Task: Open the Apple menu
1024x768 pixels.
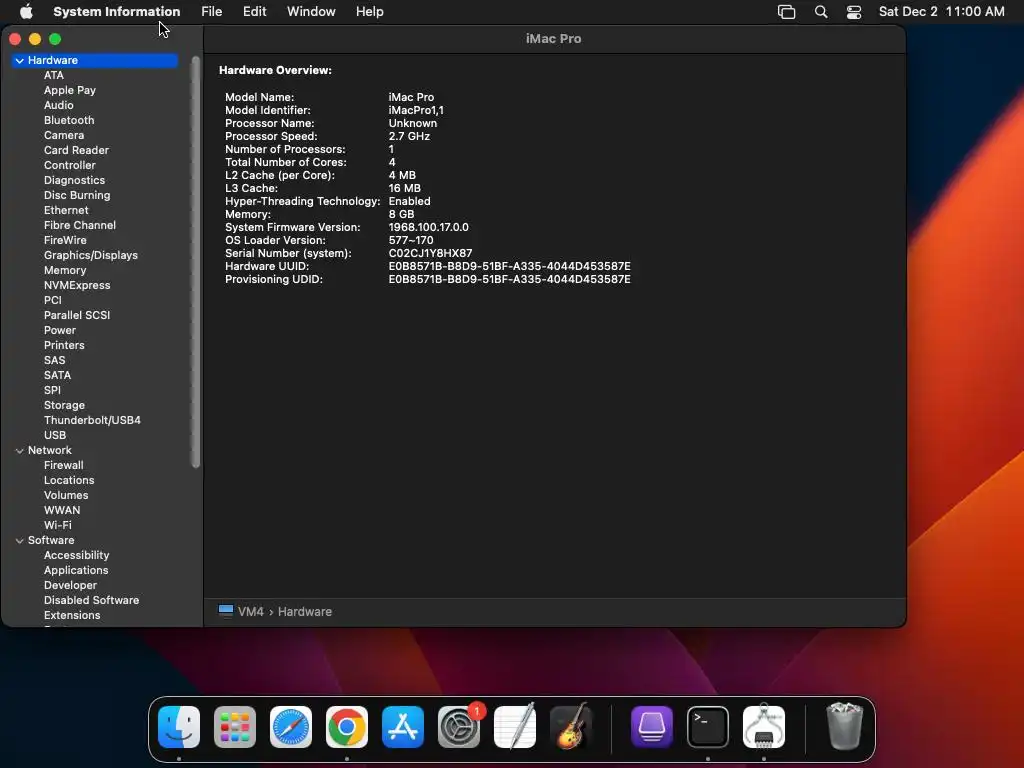Action: point(26,12)
